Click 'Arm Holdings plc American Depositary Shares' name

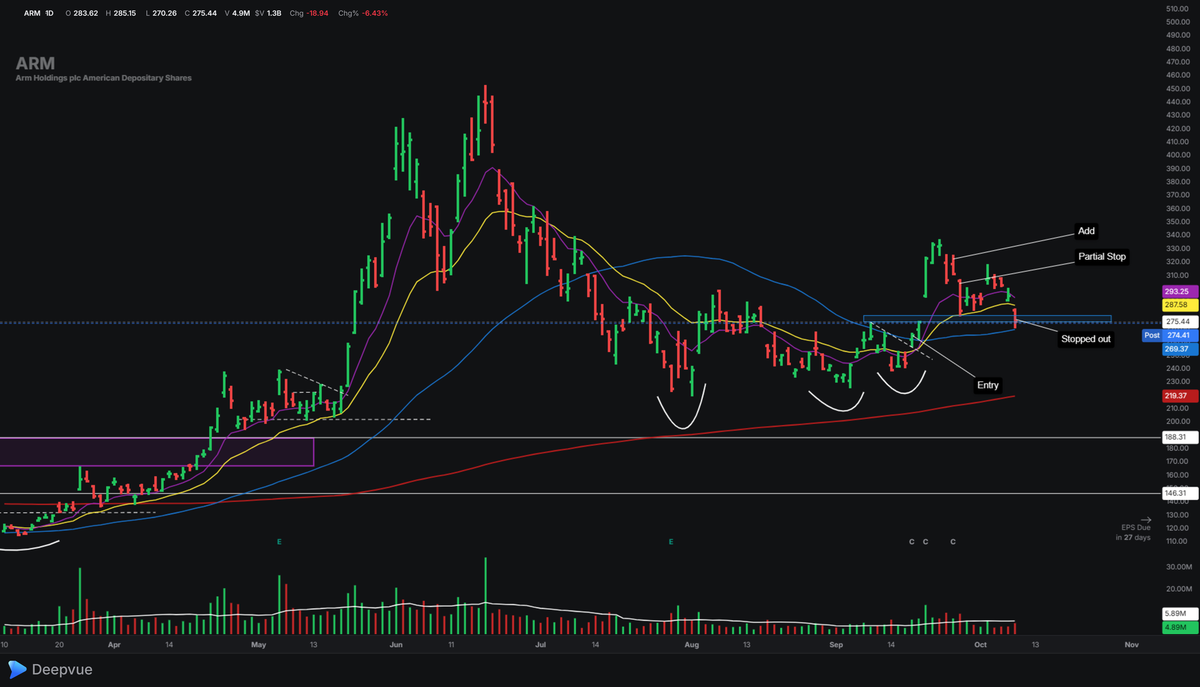click(x=104, y=77)
